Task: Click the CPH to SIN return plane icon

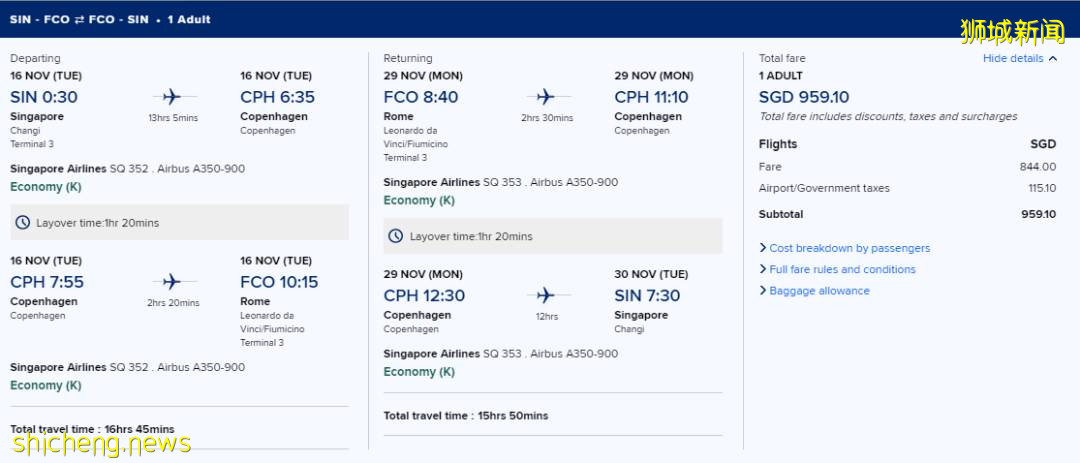Action: tap(545, 295)
